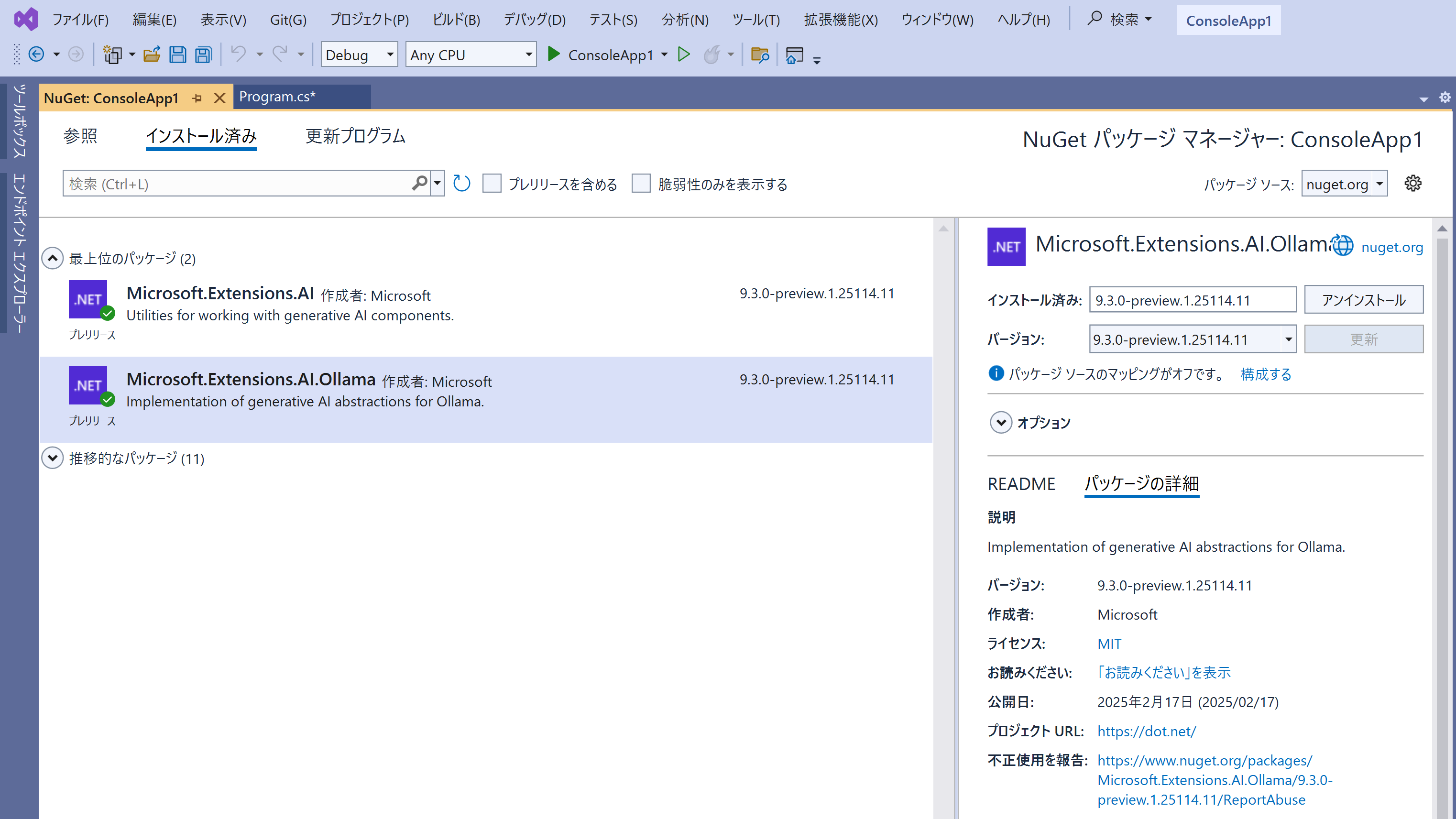This screenshot has width=1456, height=819.
Task: Navigate backward with the back arrow icon
Action: point(36,55)
